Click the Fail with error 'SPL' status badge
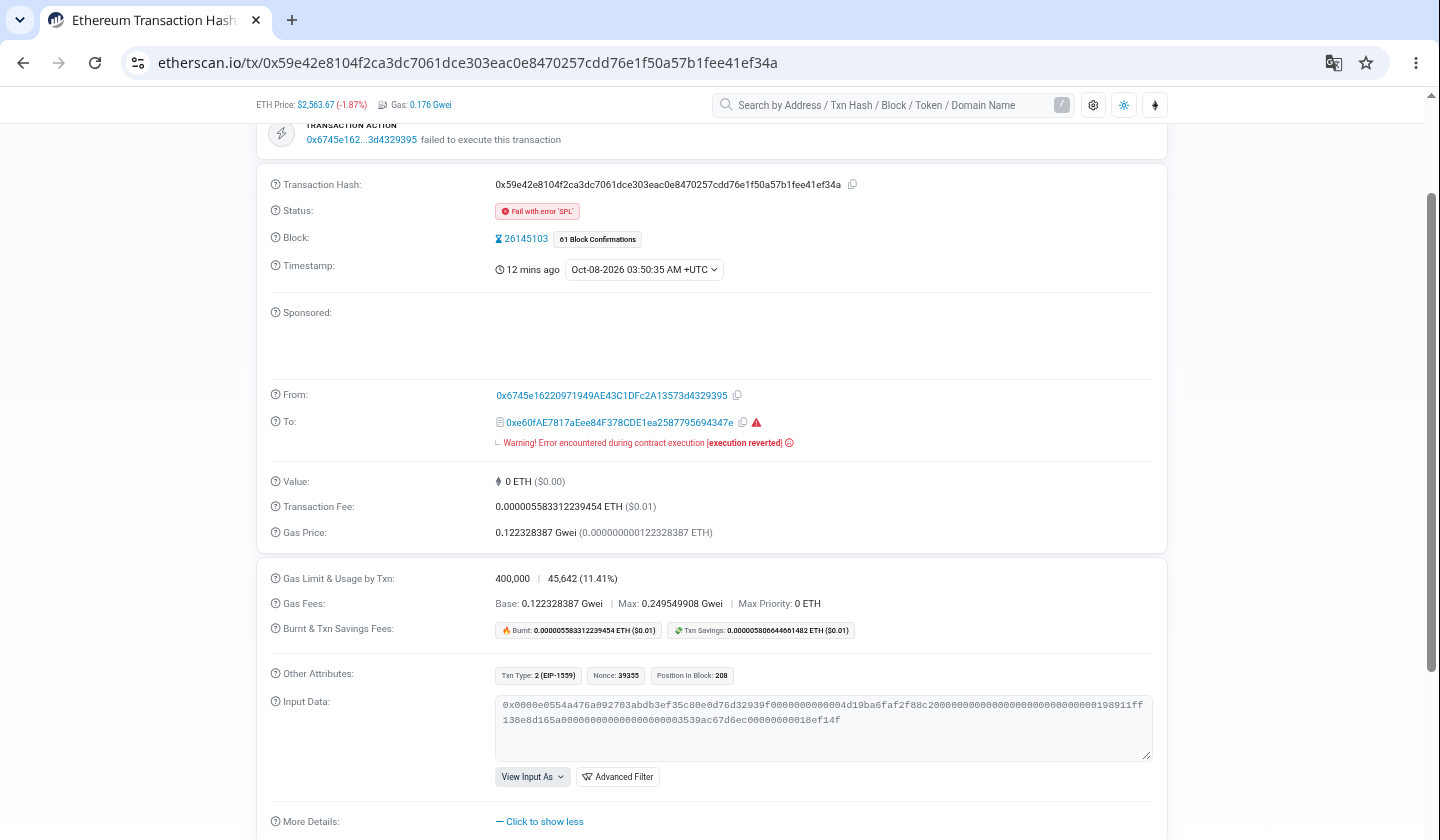This screenshot has height=840, width=1440. coord(538,212)
